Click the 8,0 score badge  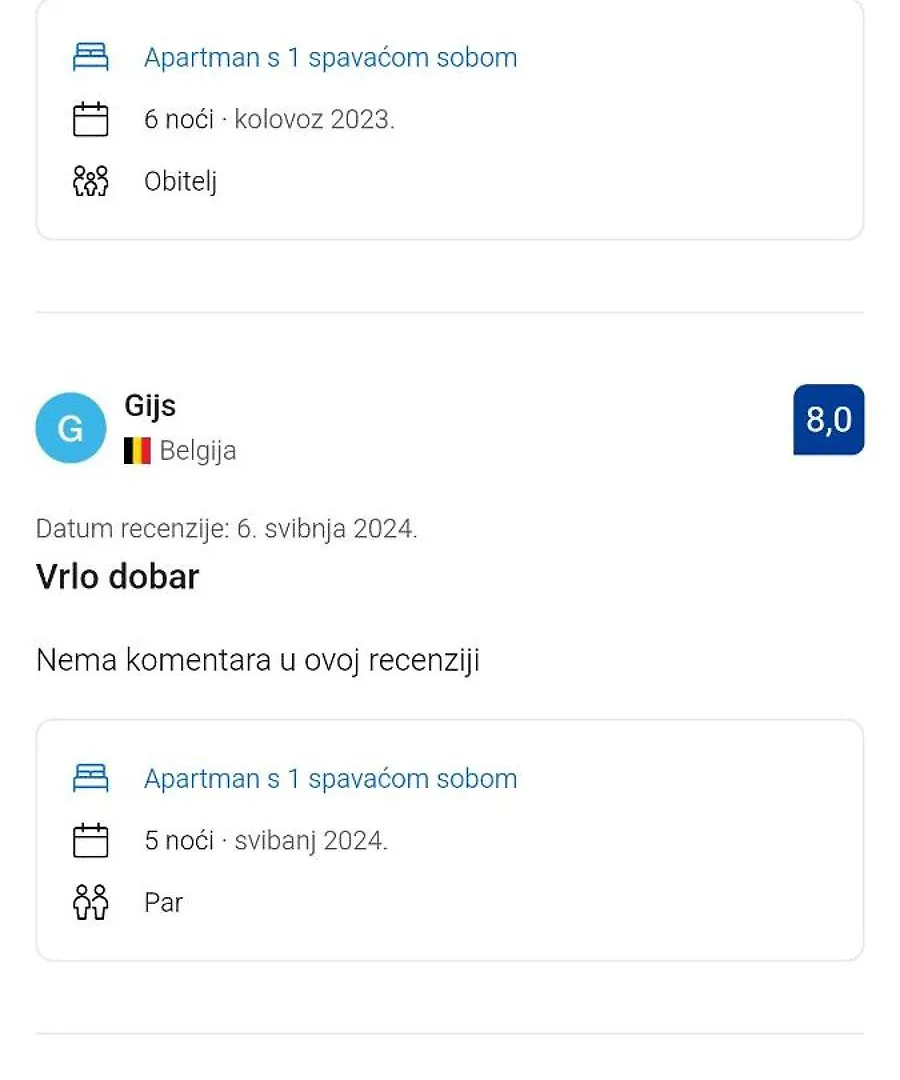tap(828, 419)
